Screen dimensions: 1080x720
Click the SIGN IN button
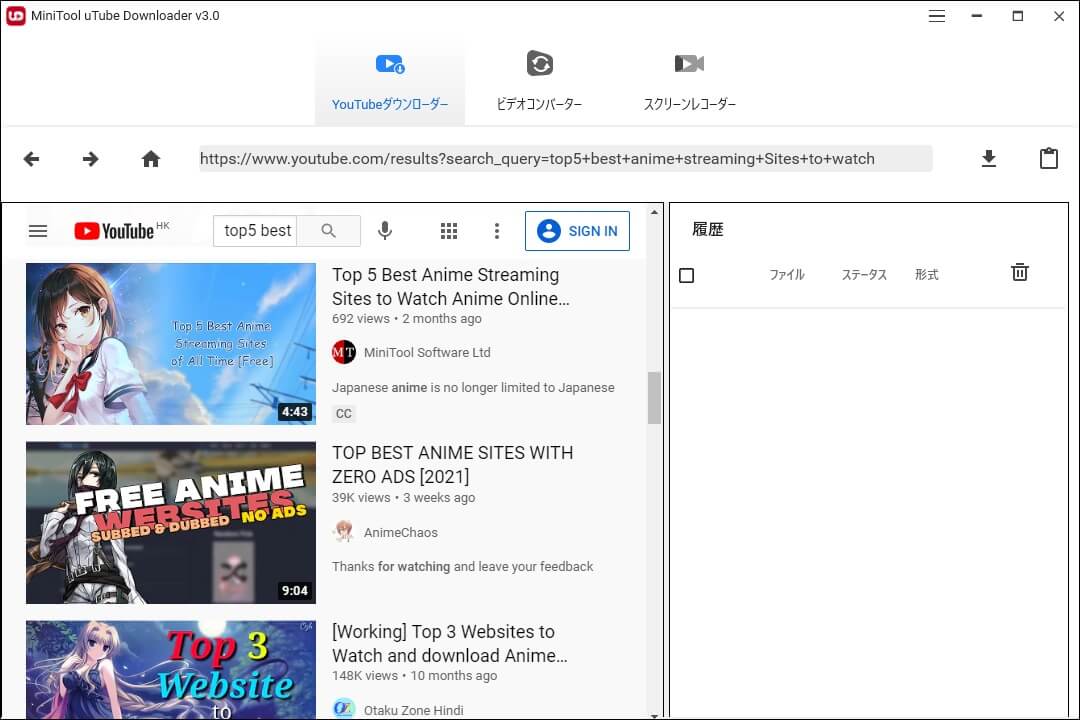(x=577, y=231)
